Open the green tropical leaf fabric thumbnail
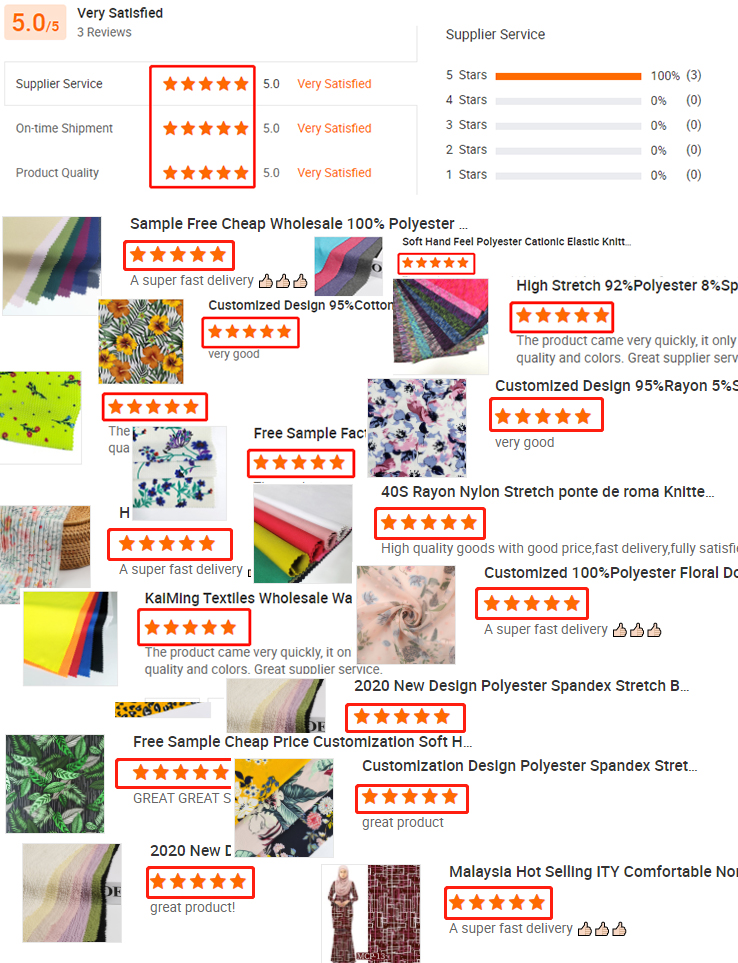The image size is (738, 963). pos(55,784)
